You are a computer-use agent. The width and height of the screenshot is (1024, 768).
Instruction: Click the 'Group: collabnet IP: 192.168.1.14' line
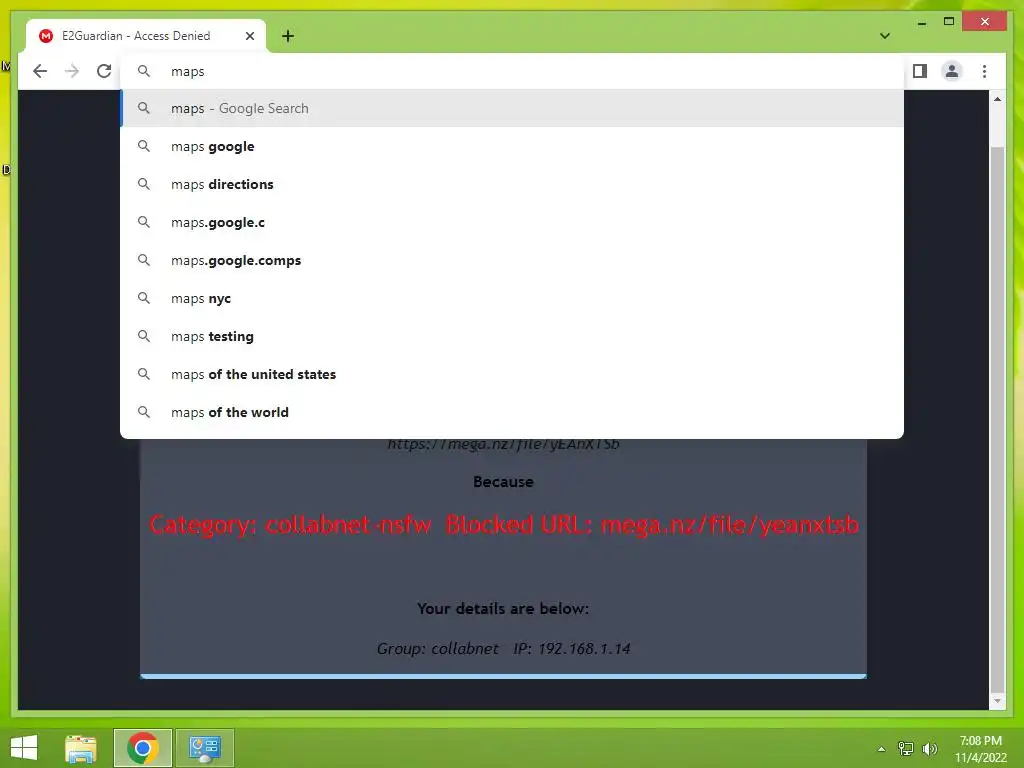coord(504,648)
